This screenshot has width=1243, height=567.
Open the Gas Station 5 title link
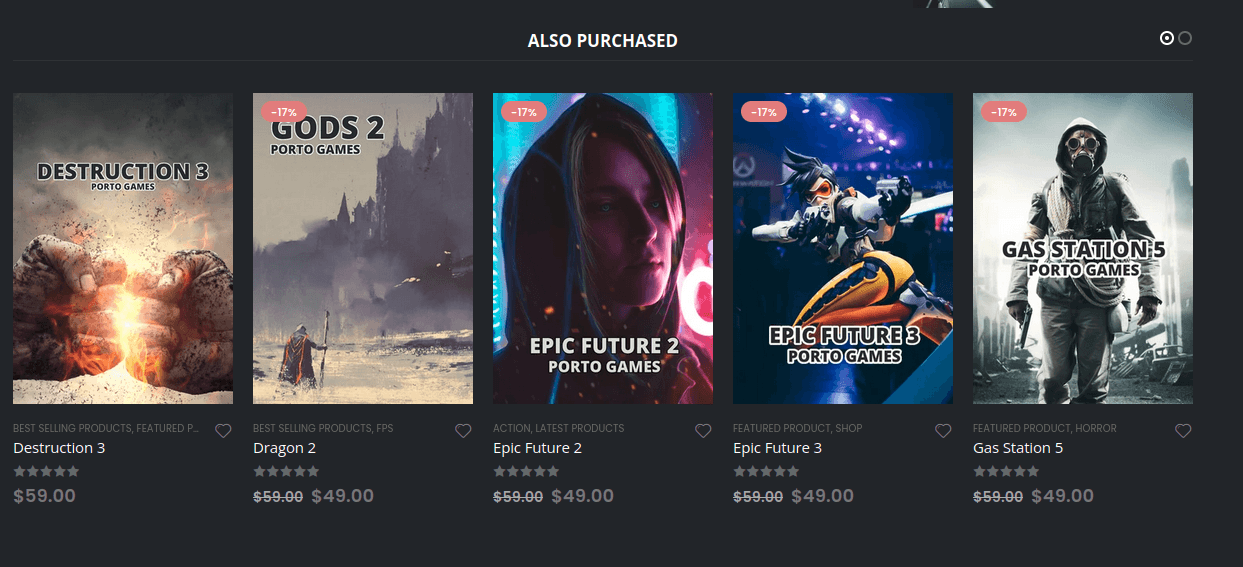[x=1017, y=448]
